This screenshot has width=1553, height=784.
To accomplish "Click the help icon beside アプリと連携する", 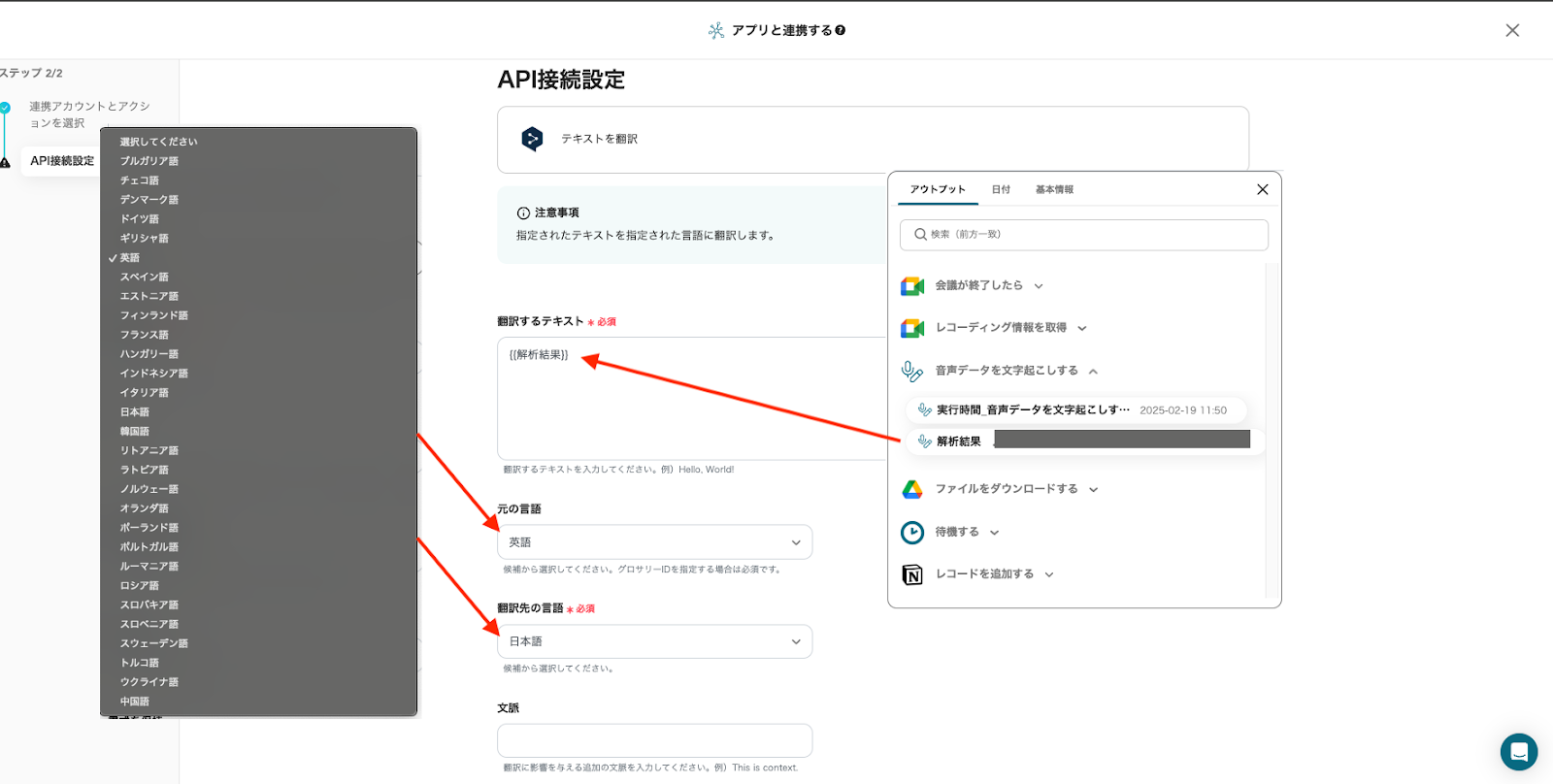I will pyautogui.click(x=841, y=30).
